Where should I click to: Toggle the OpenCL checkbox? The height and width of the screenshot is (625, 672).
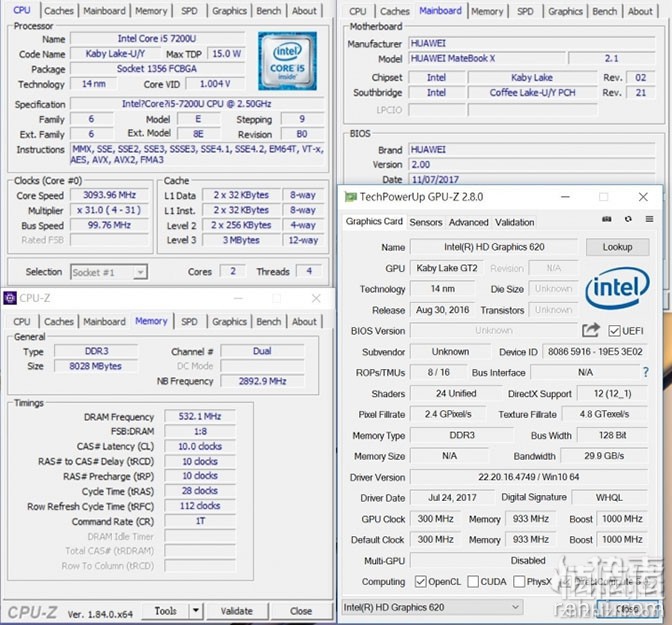point(420,581)
